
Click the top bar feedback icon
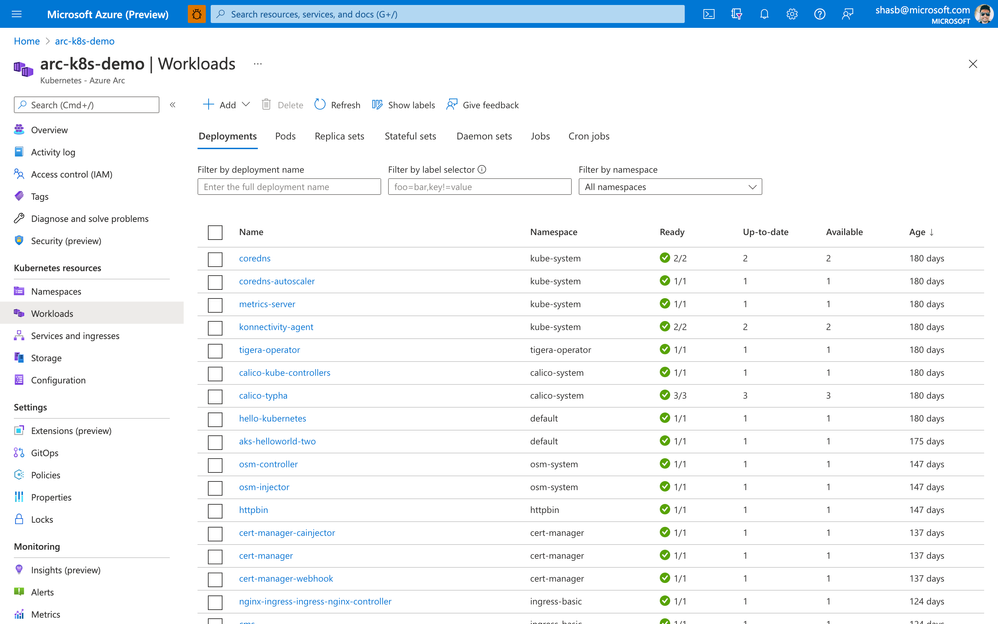coord(847,14)
